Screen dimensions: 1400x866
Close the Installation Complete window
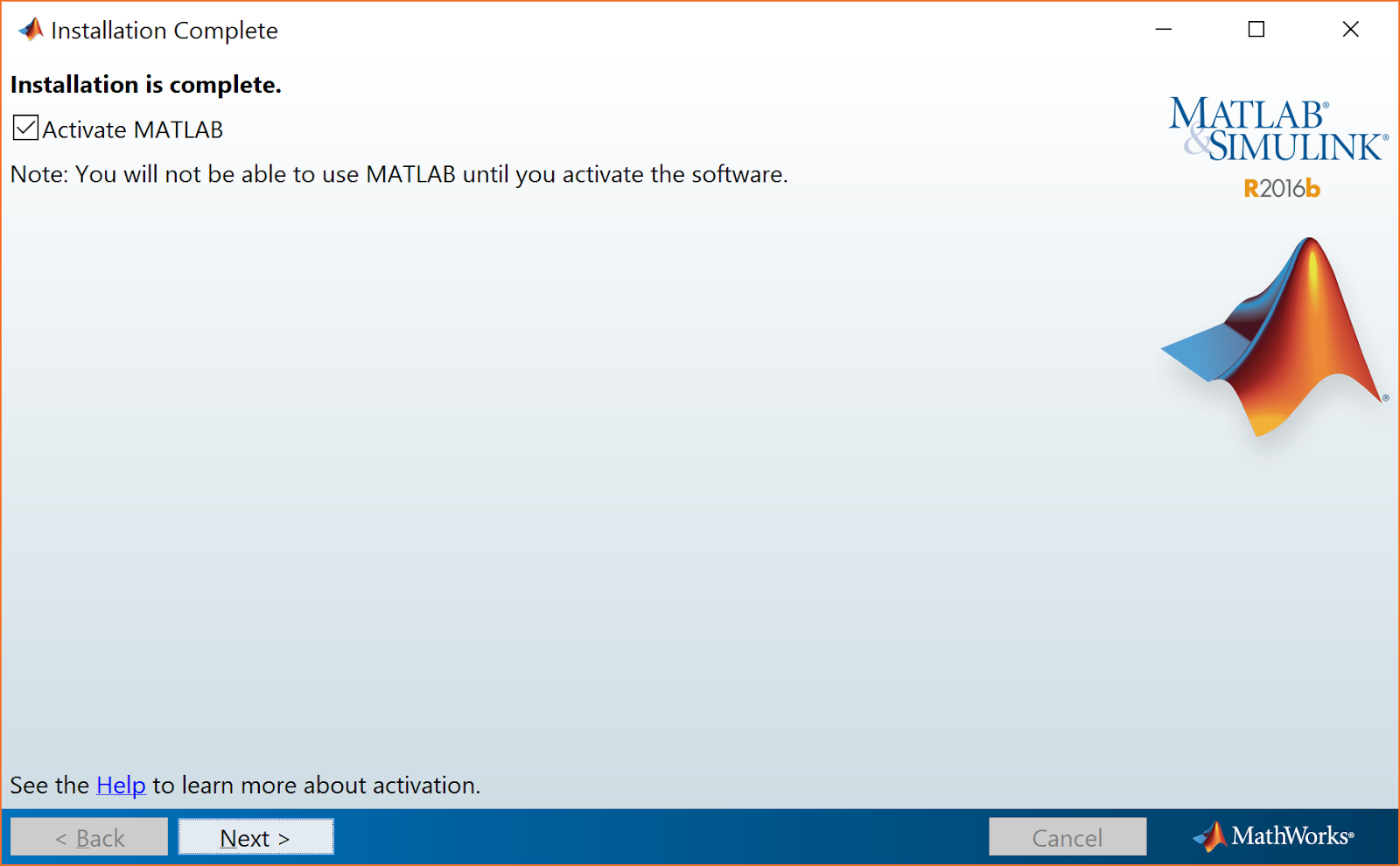[1351, 30]
